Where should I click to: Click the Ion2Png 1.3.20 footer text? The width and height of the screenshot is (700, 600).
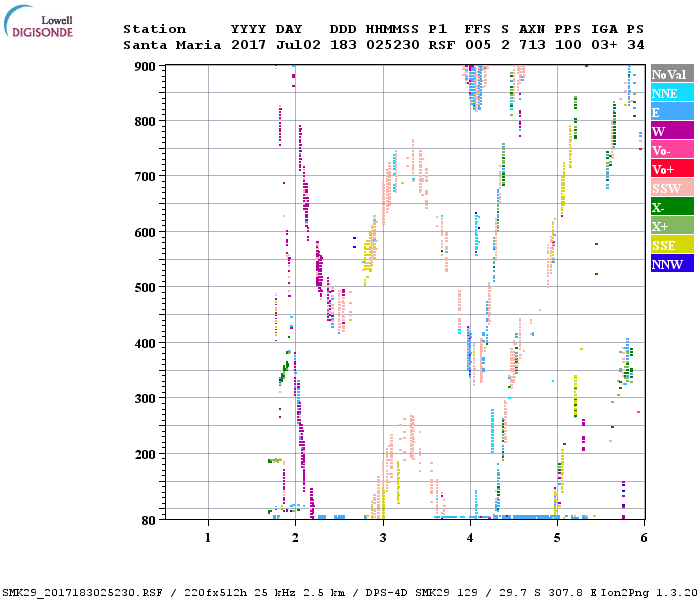tap(649, 593)
